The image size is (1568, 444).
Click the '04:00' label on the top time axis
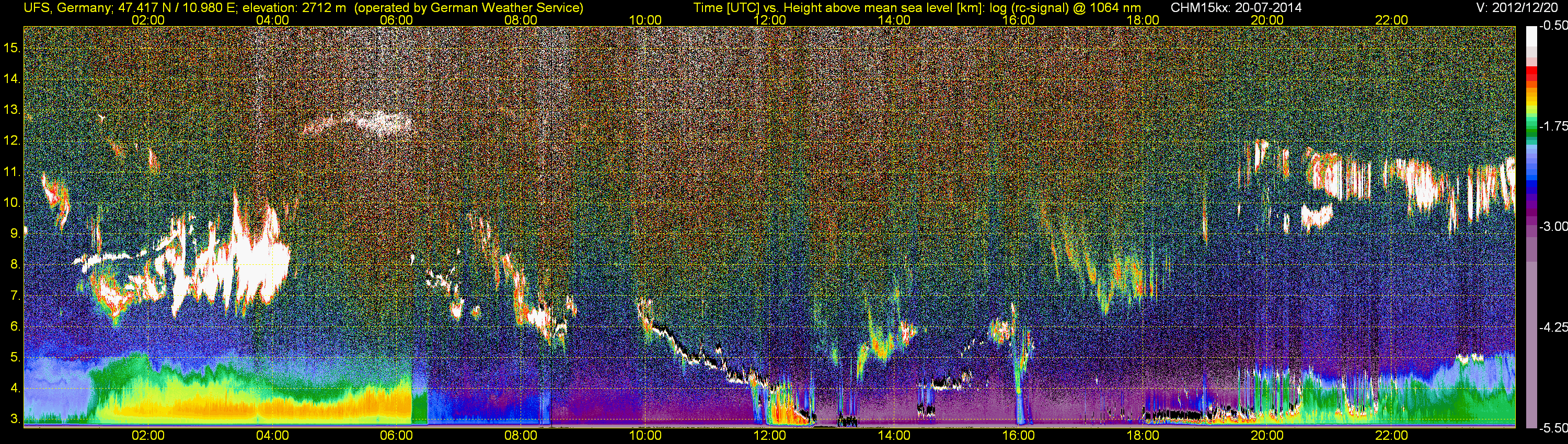point(272,20)
